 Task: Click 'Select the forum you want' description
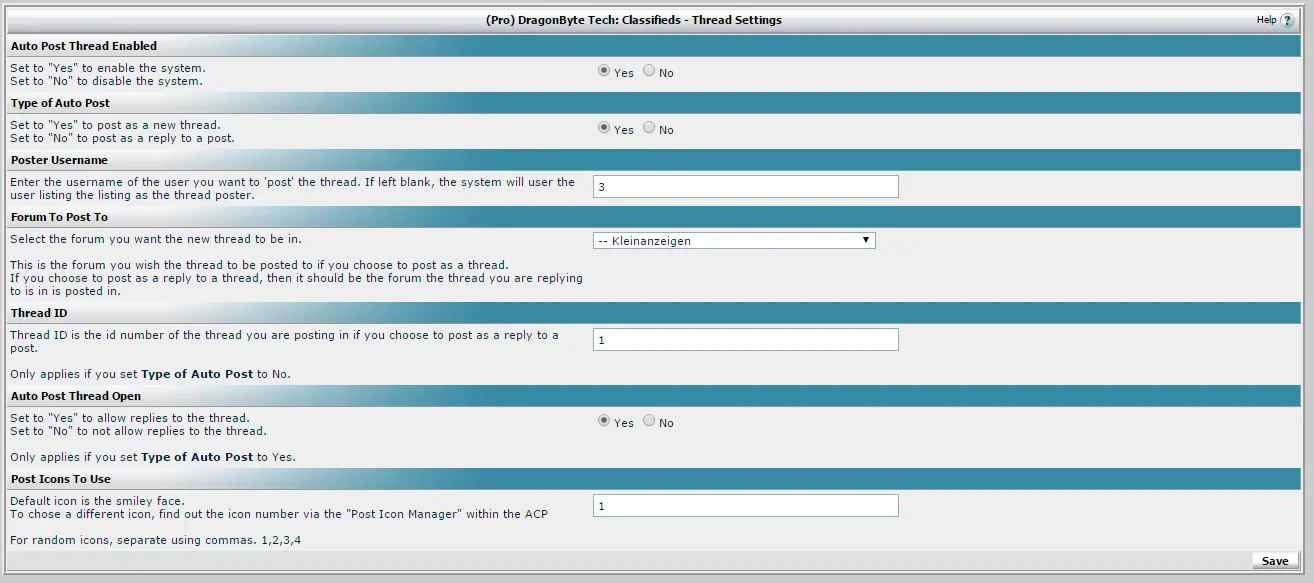(x=156, y=239)
